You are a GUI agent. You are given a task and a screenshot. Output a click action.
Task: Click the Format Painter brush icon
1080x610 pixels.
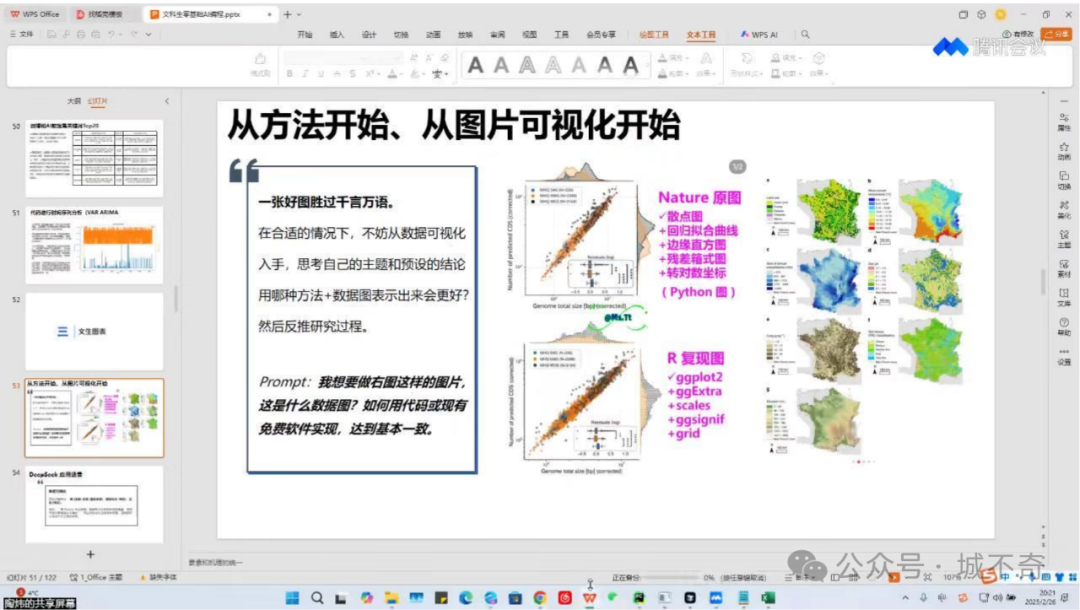click(260, 59)
